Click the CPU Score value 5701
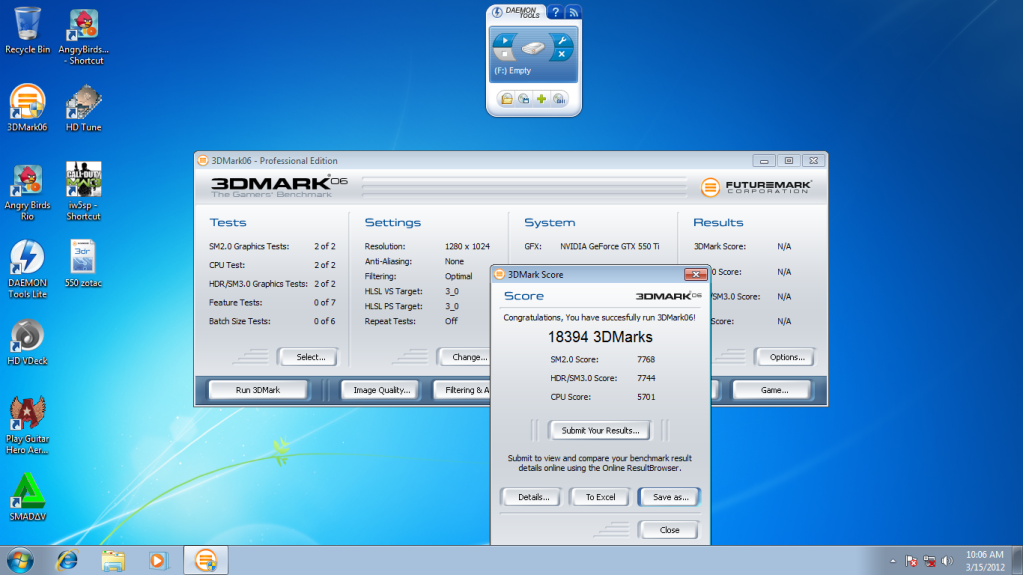This screenshot has width=1023, height=575. (x=645, y=397)
